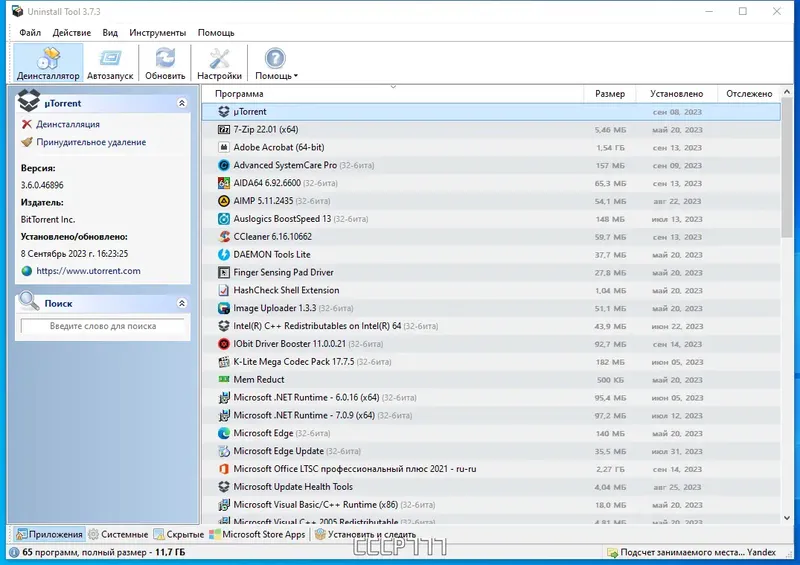800x565 pixels.
Task: Select the Microsoft Edge icon
Action: click(223, 433)
